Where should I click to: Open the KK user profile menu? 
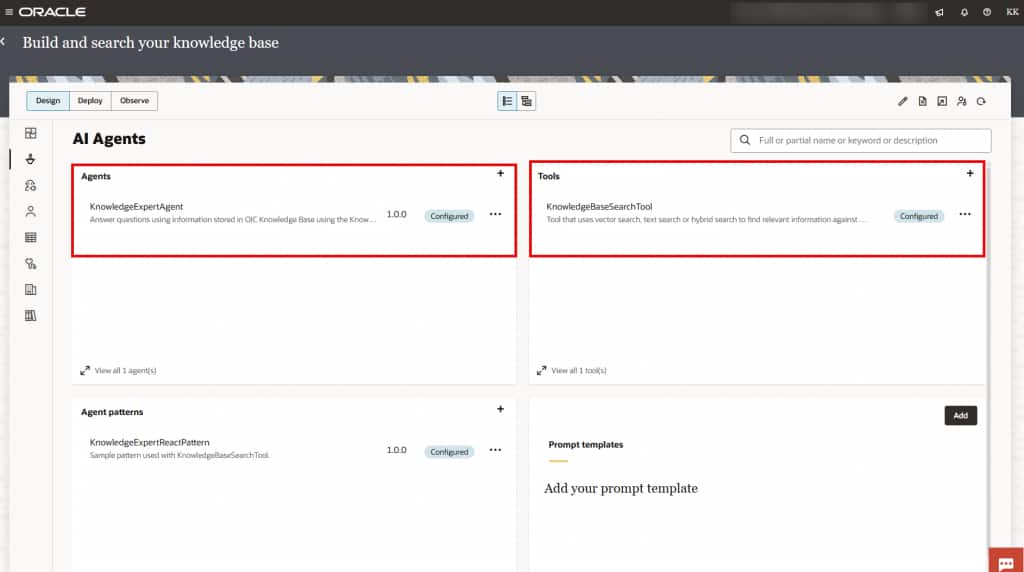point(1012,12)
